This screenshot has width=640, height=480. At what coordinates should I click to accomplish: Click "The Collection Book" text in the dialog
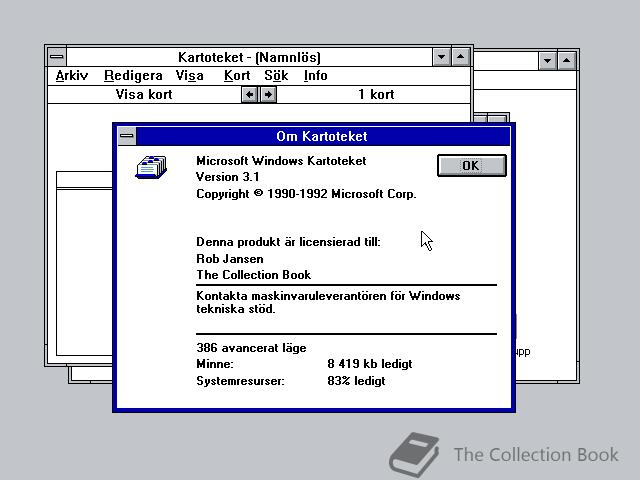(x=253, y=275)
